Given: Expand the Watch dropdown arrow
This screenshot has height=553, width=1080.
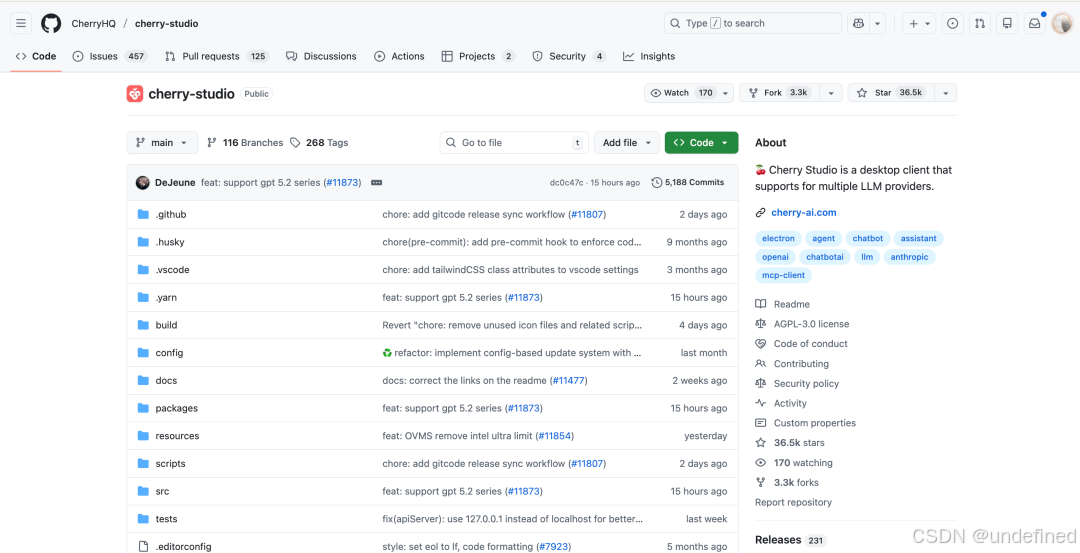Looking at the screenshot, I should coord(726,93).
